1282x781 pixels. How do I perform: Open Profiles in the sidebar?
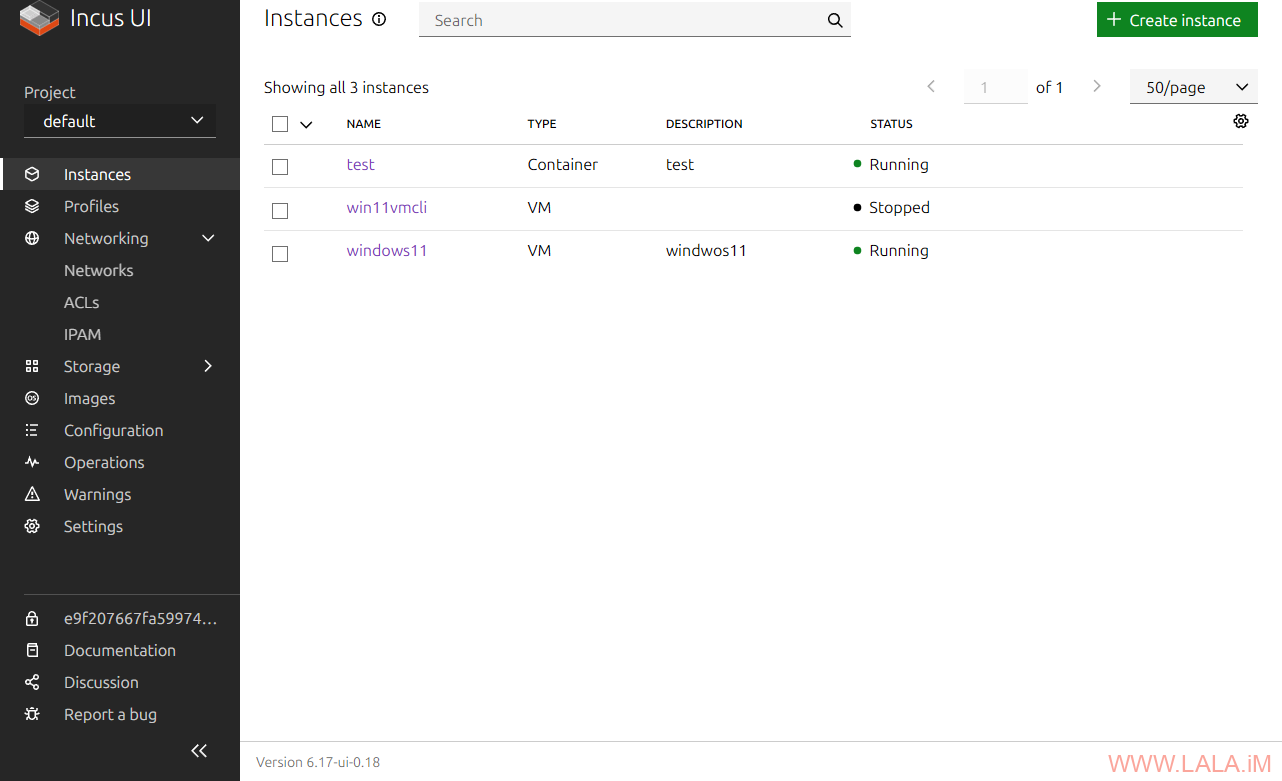pyautogui.click(x=91, y=206)
